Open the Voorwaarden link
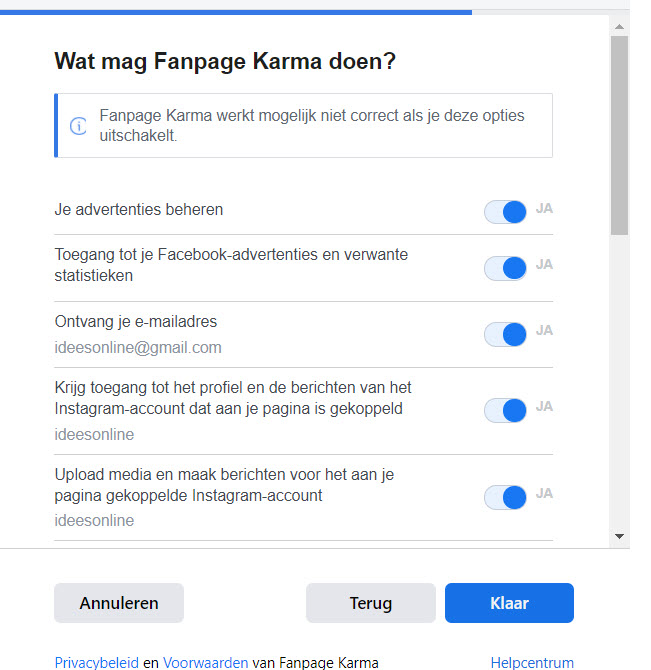Screen dimensions: 651x670 [205, 662]
